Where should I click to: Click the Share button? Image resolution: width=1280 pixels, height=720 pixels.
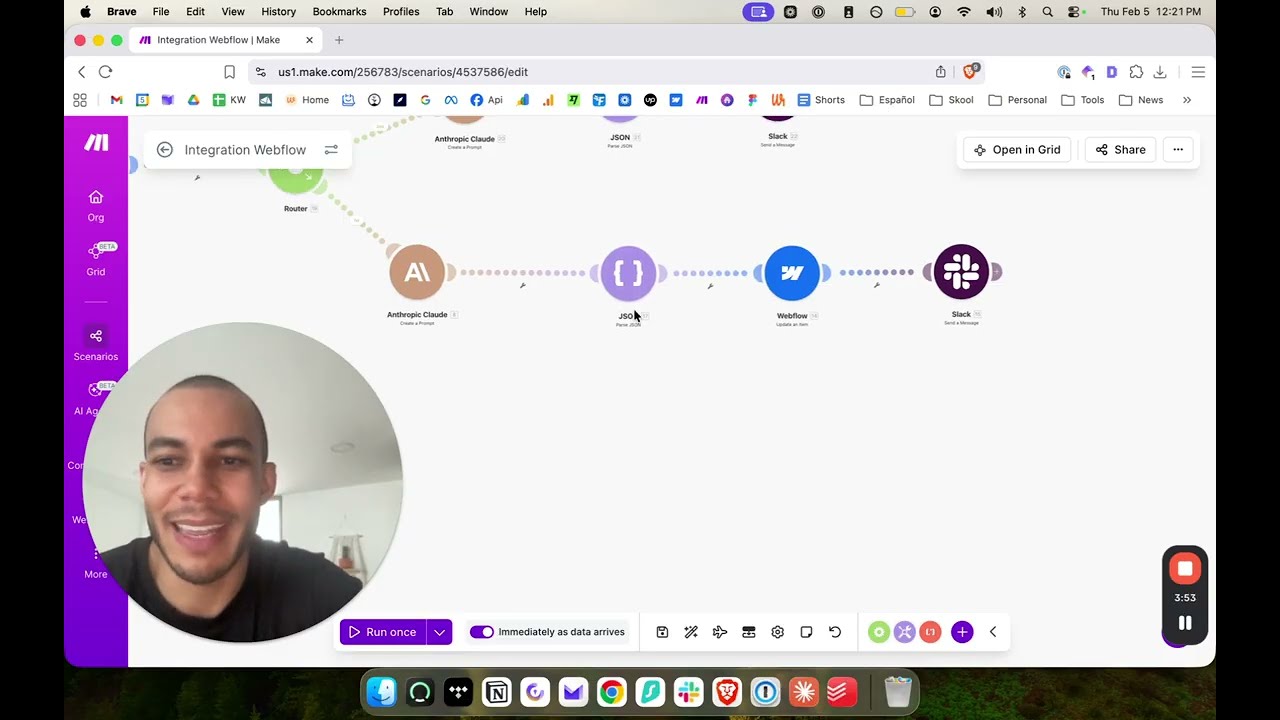click(x=1120, y=150)
